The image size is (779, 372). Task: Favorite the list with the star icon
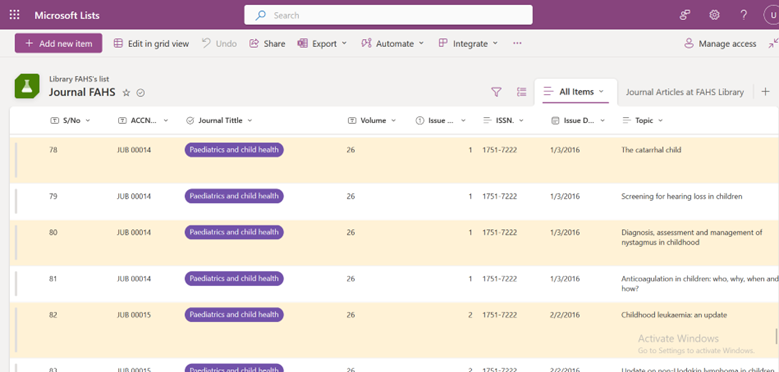pyautogui.click(x=126, y=93)
